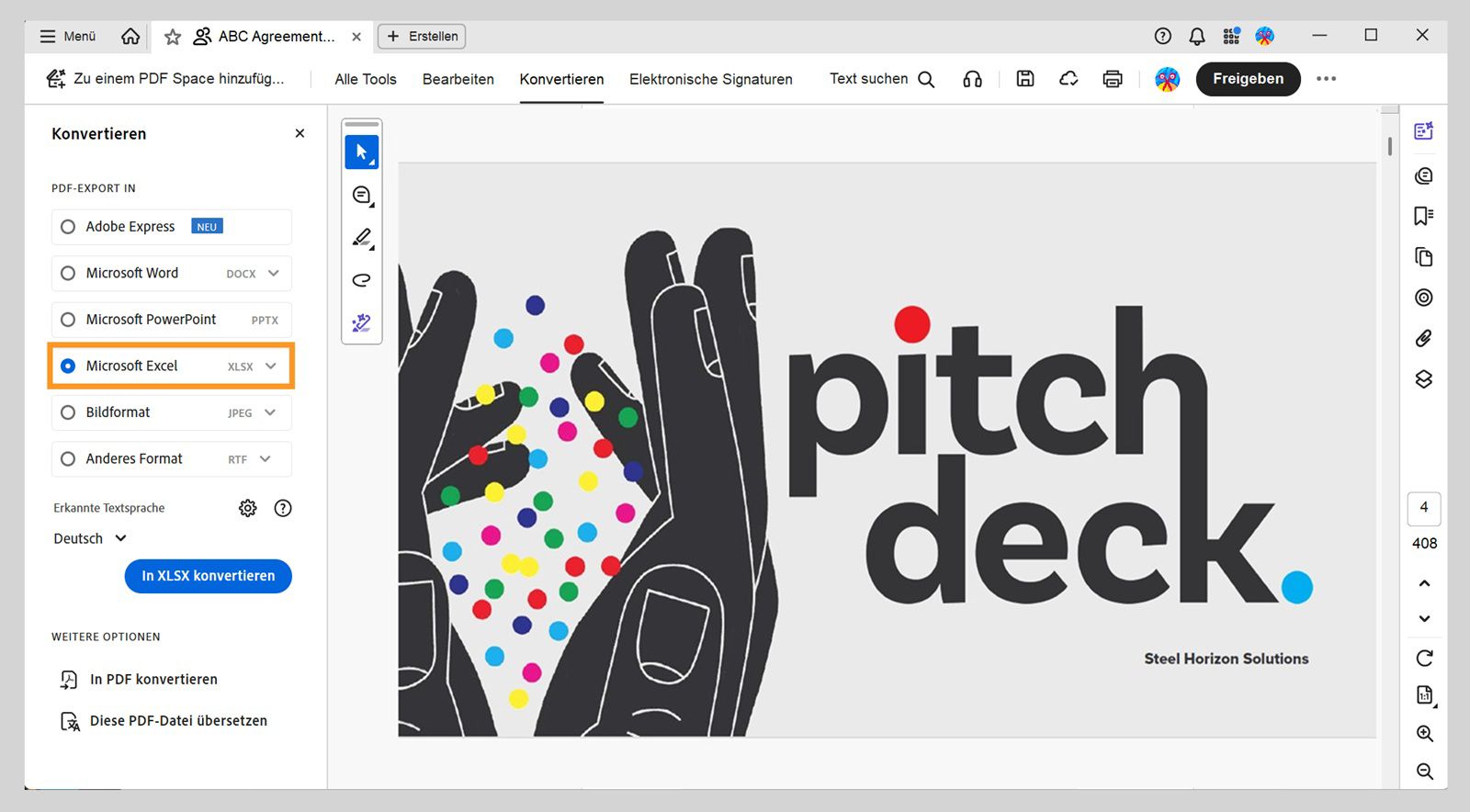Click the Erstellen button

422,36
